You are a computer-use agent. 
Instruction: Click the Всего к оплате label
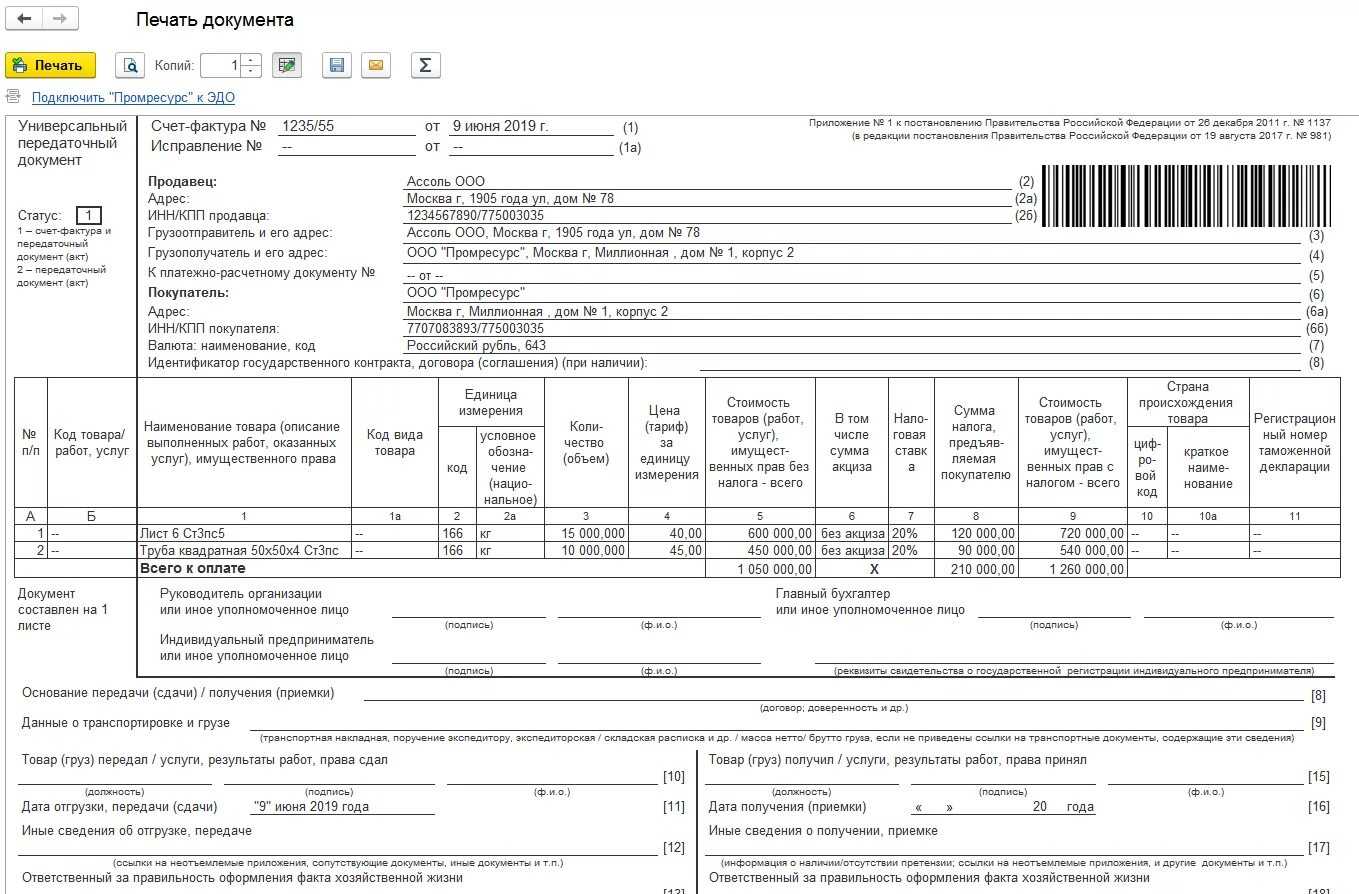click(x=192, y=568)
